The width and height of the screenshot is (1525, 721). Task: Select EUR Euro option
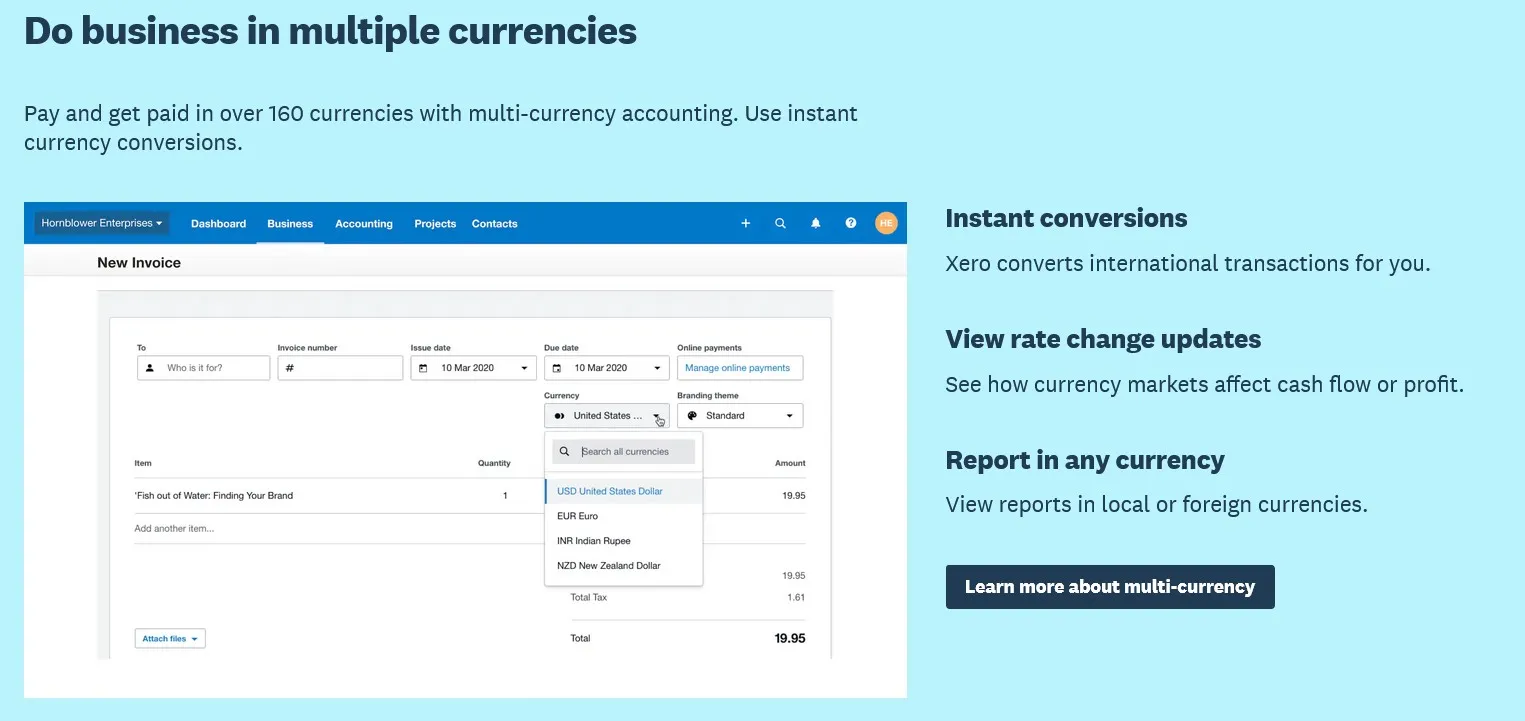[x=624, y=516]
